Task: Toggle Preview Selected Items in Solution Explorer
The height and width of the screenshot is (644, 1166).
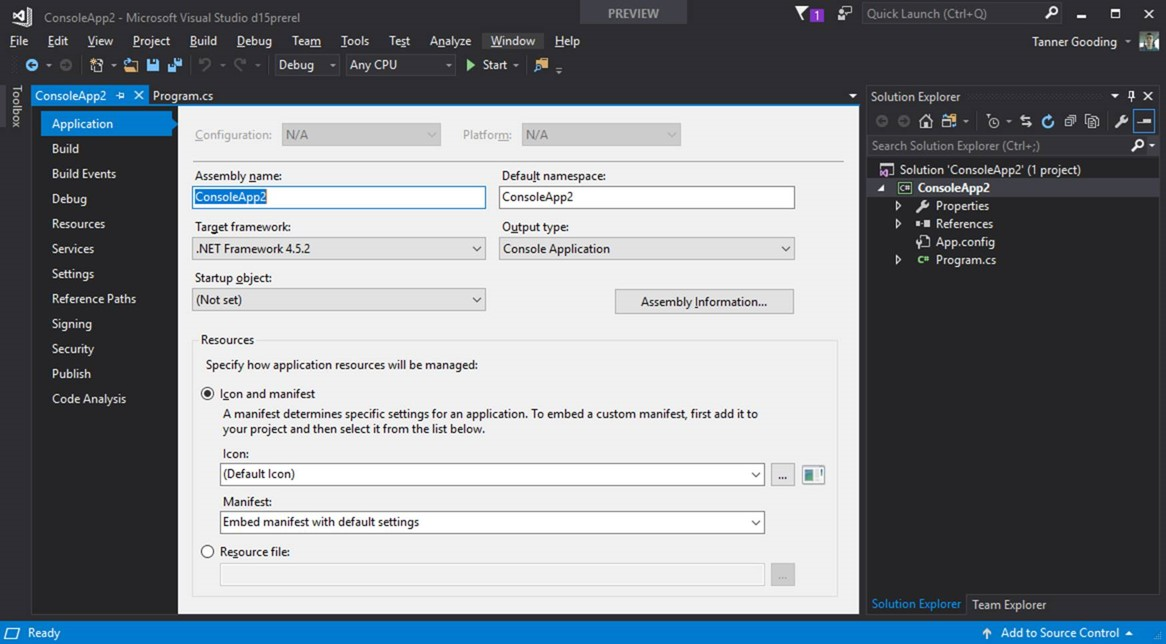Action: click(1092, 121)
